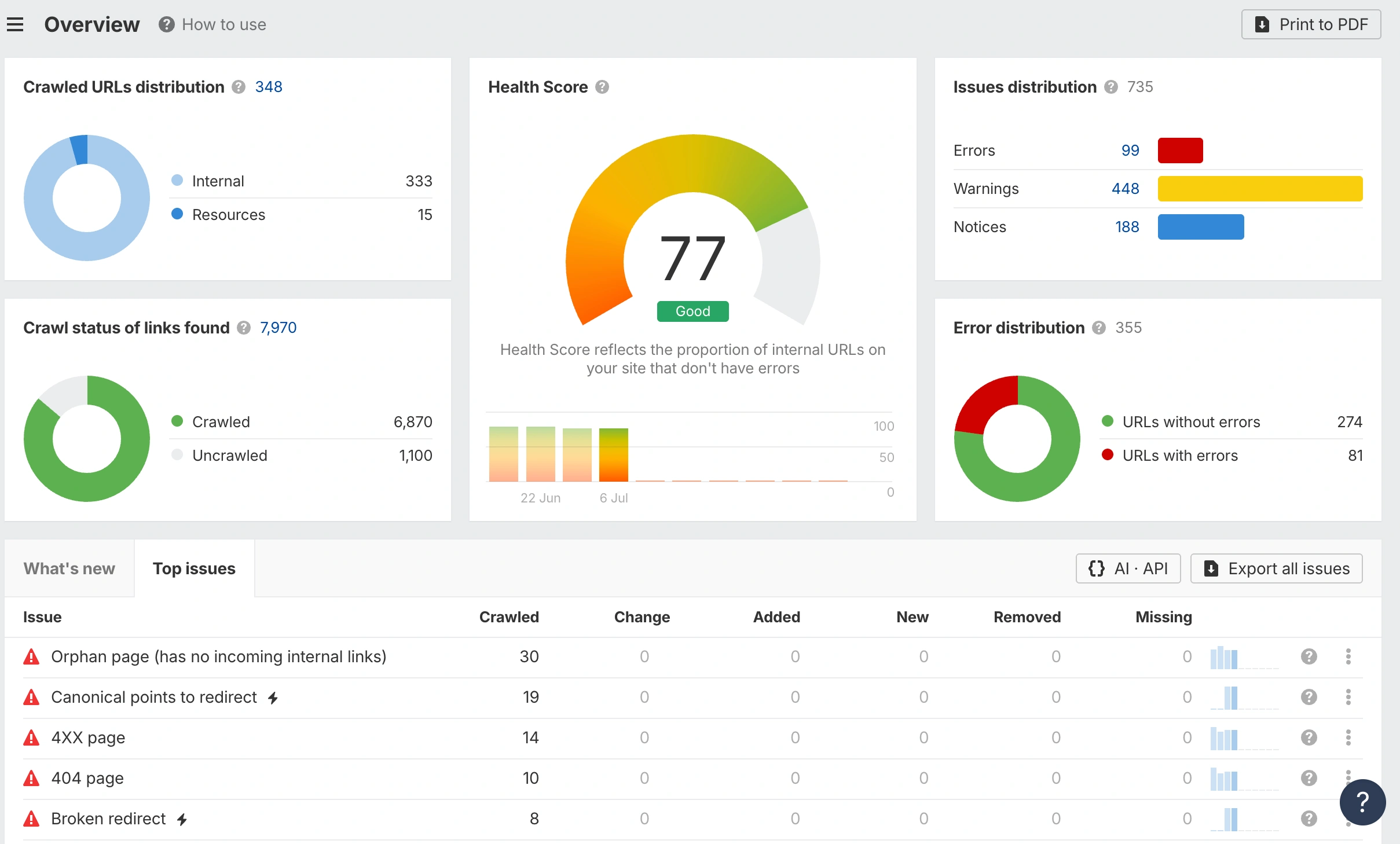Click the yellow Warnings bar
1400x844 pixels.
pyautogui.click(x=1260, y=189)
